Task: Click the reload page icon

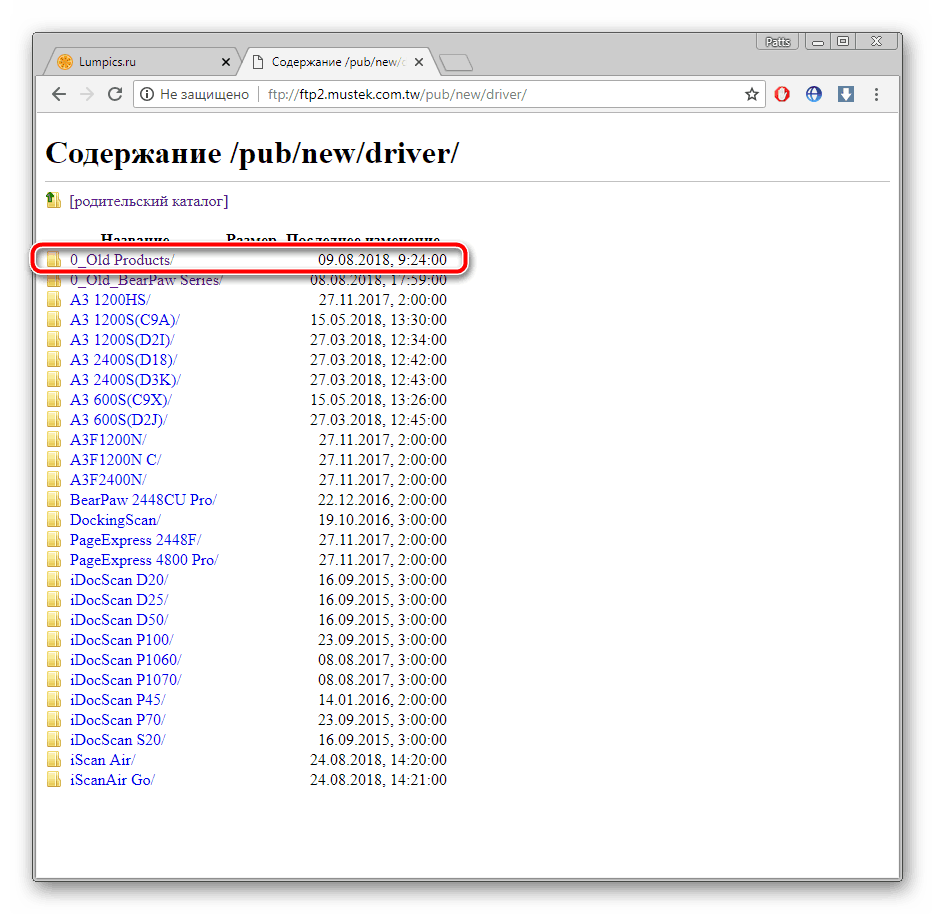Action: tap(115, 94)
